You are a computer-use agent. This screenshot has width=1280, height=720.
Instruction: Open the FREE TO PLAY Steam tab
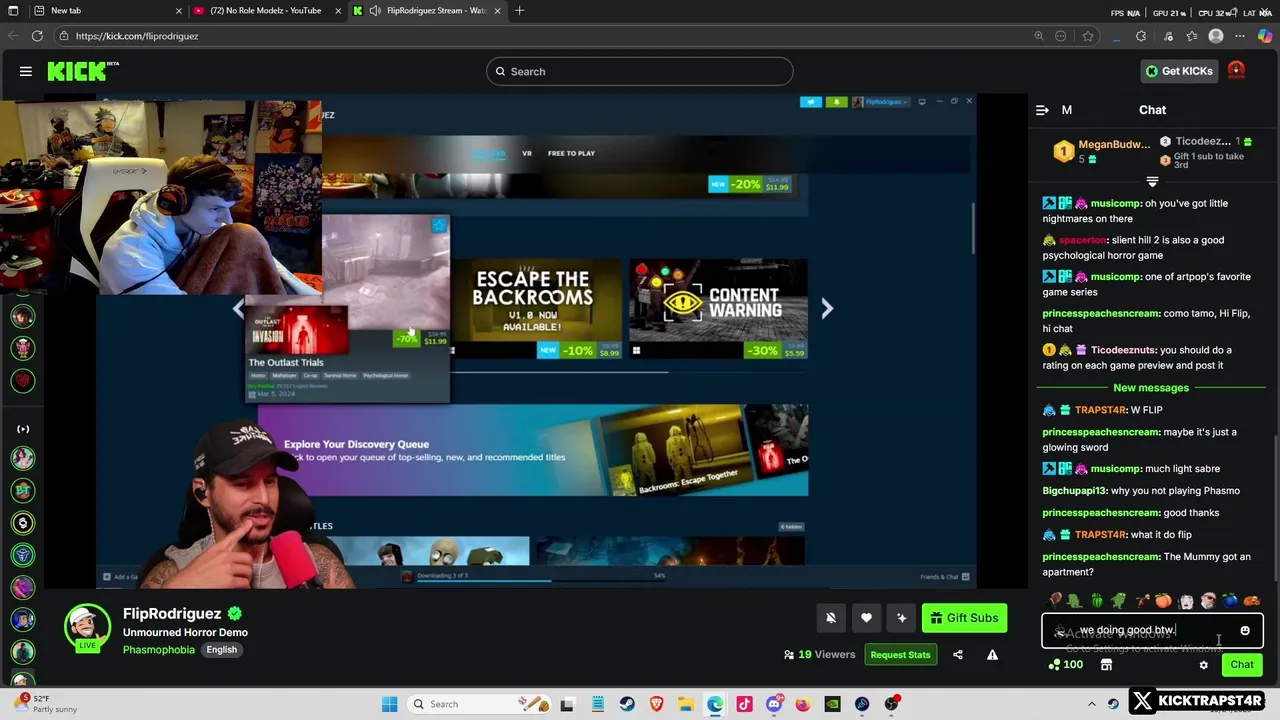pos(571,153)
